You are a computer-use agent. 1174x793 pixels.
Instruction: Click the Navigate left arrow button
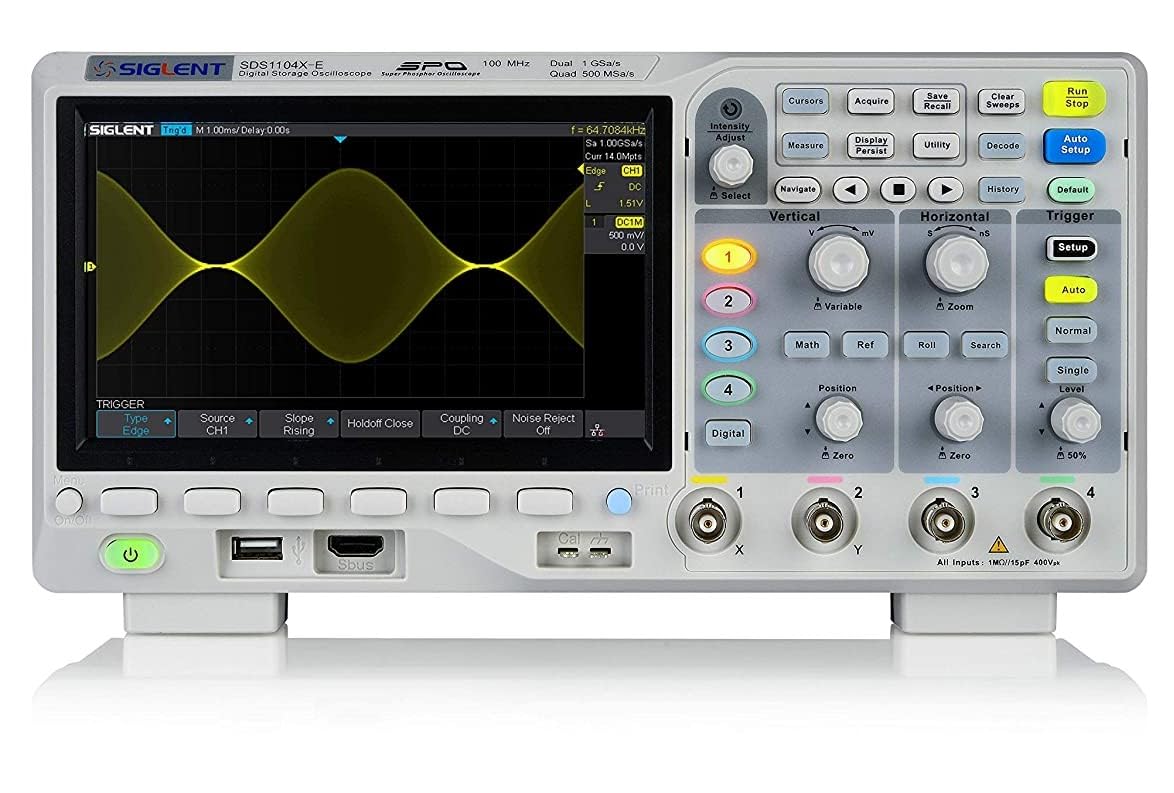point(851,189)
